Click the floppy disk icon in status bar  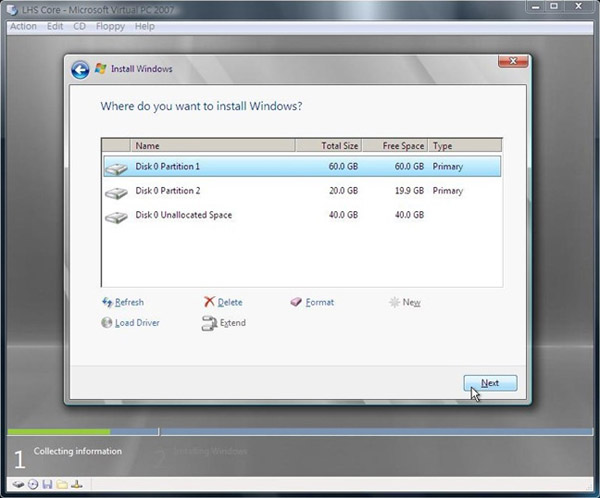point(46,485)
